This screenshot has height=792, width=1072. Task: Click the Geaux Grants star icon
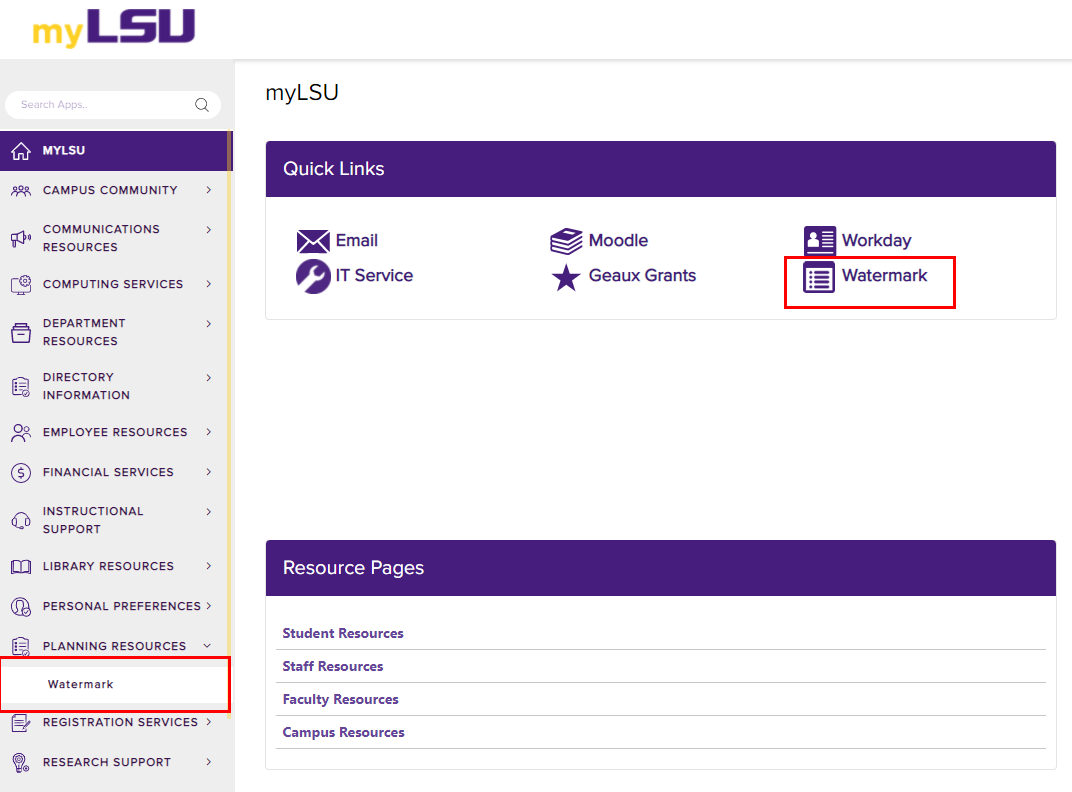pyautogui.click(x=566, y=278)
